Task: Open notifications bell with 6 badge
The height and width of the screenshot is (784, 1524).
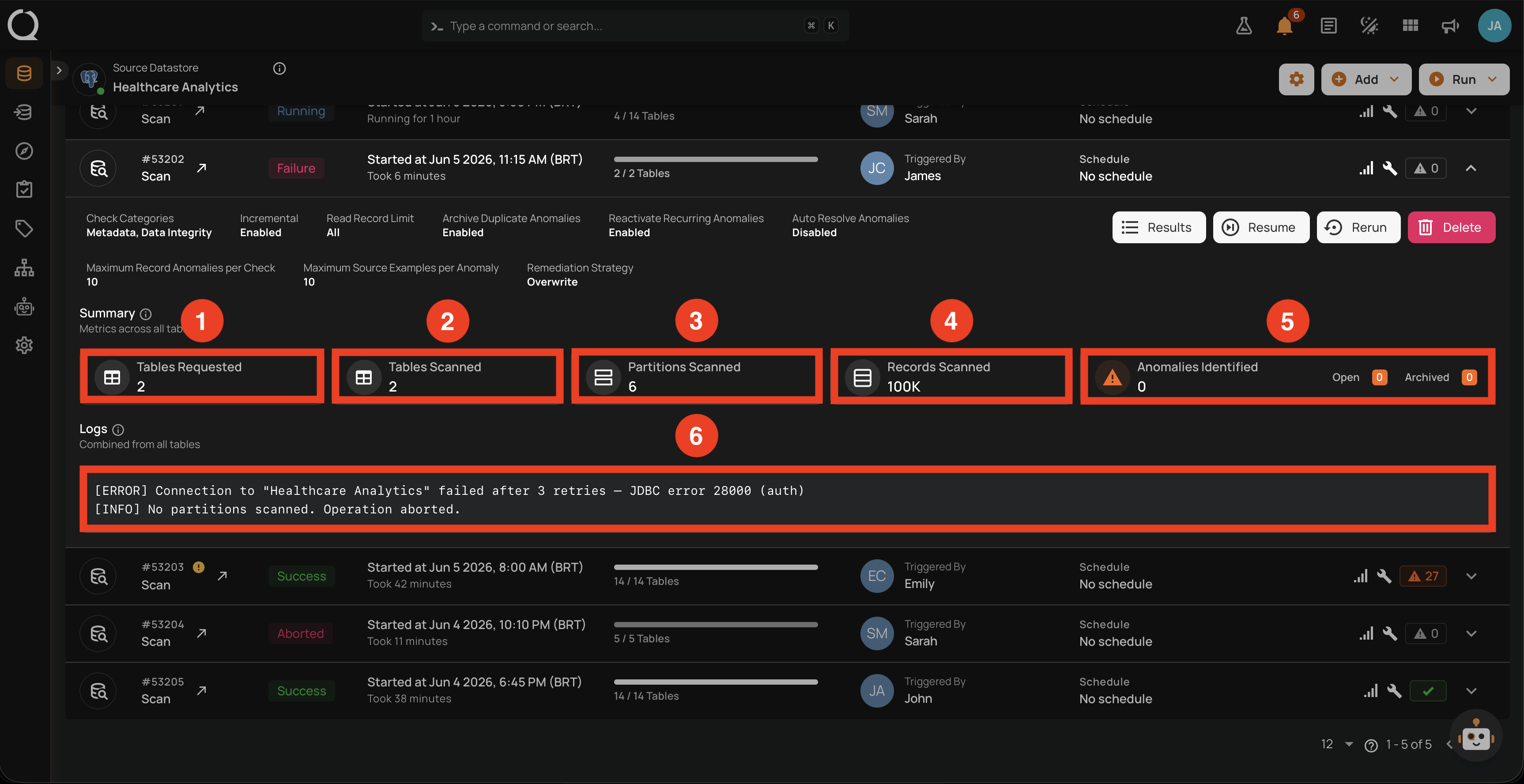Action: pos(1284,26)
